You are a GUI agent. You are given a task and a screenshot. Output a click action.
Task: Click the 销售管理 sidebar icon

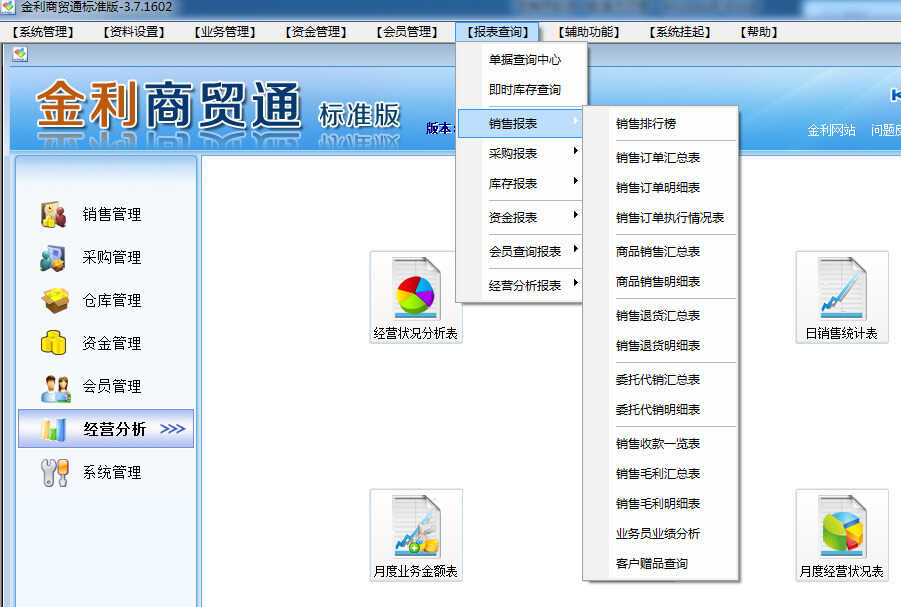pos(54,214)
